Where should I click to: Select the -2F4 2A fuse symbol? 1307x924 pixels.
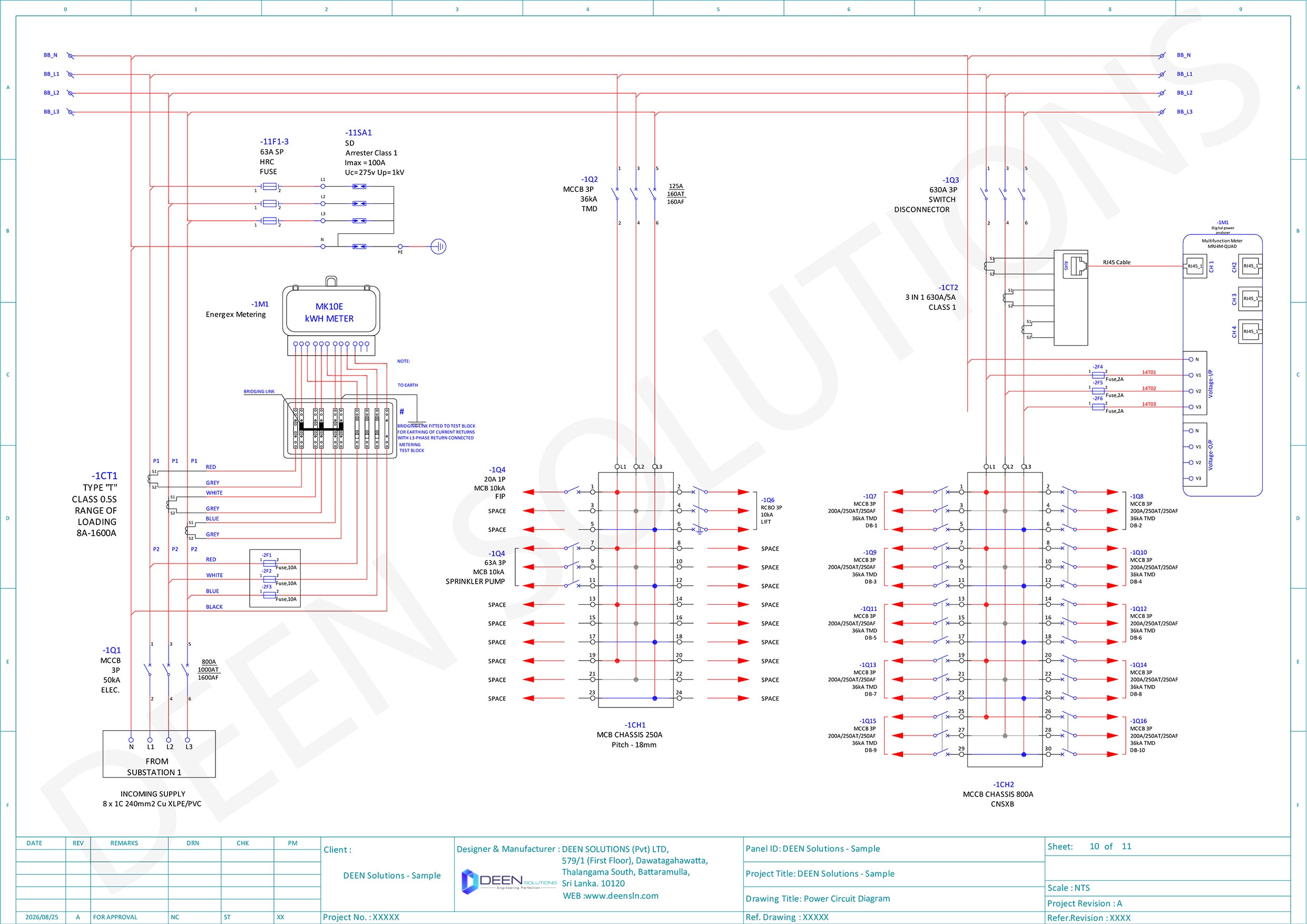click(x=1098, y=375)
